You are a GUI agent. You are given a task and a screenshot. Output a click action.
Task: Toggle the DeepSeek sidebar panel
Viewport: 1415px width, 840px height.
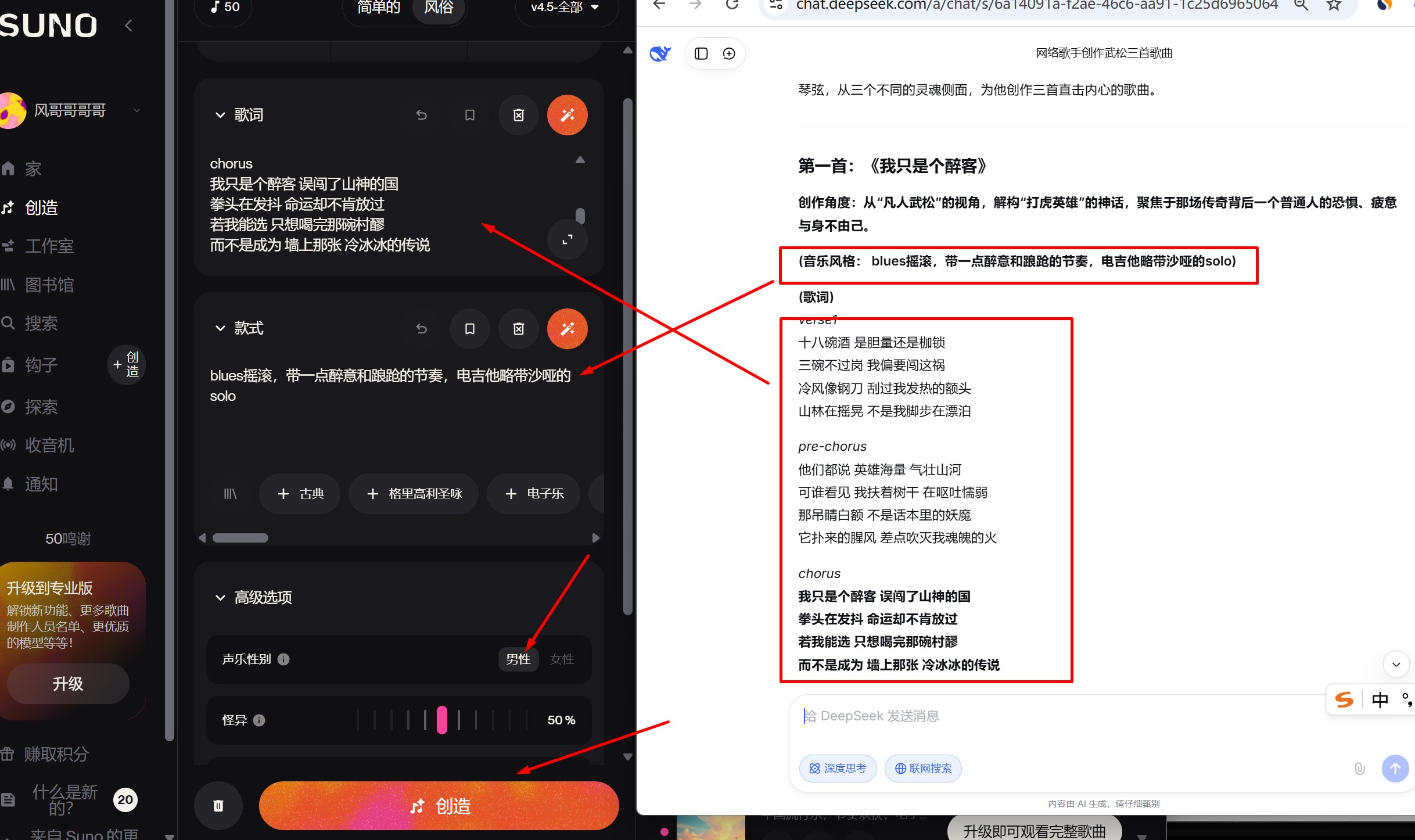point(701,53)
